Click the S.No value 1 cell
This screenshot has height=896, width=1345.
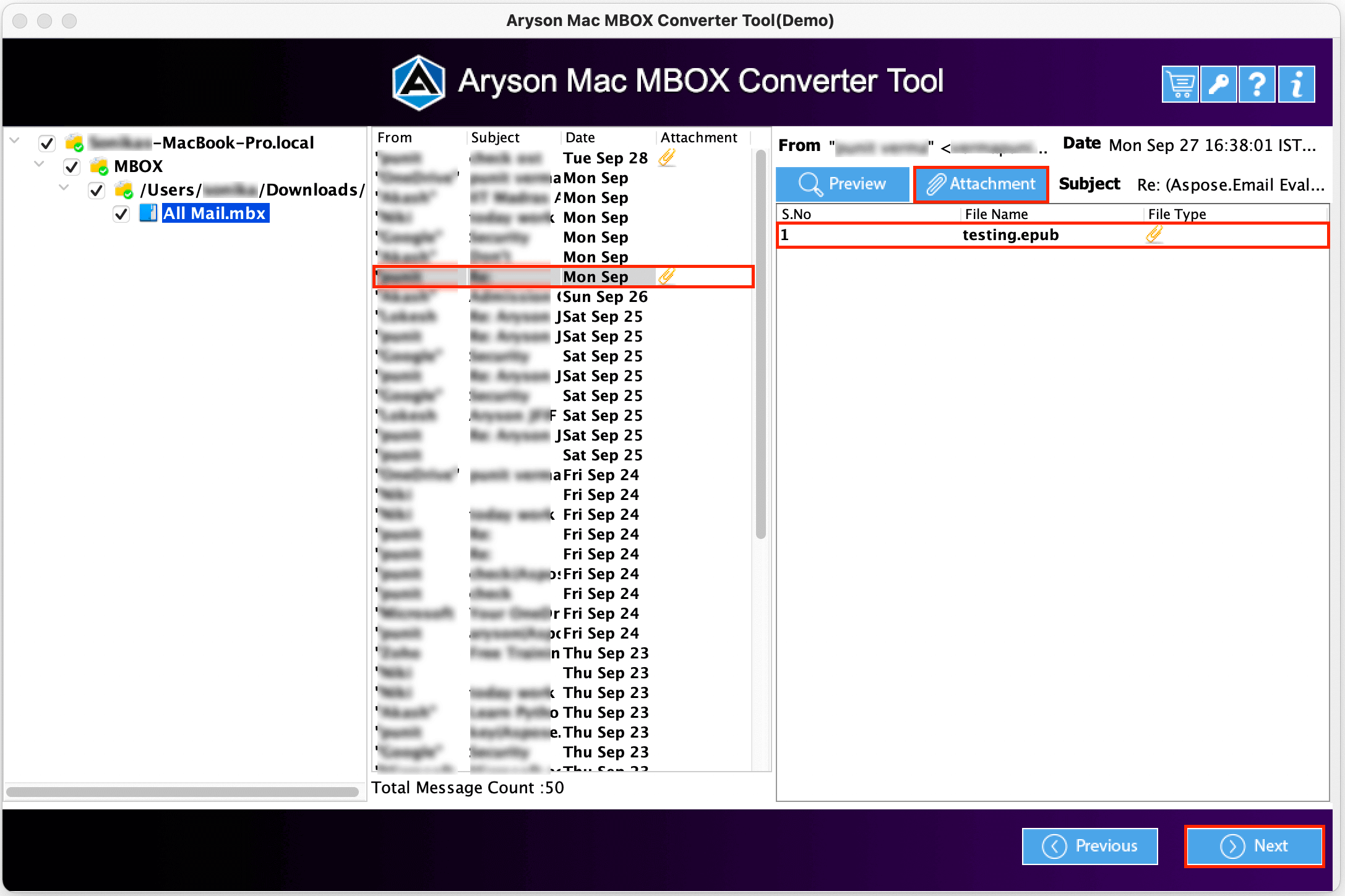[x=785, y=235]
